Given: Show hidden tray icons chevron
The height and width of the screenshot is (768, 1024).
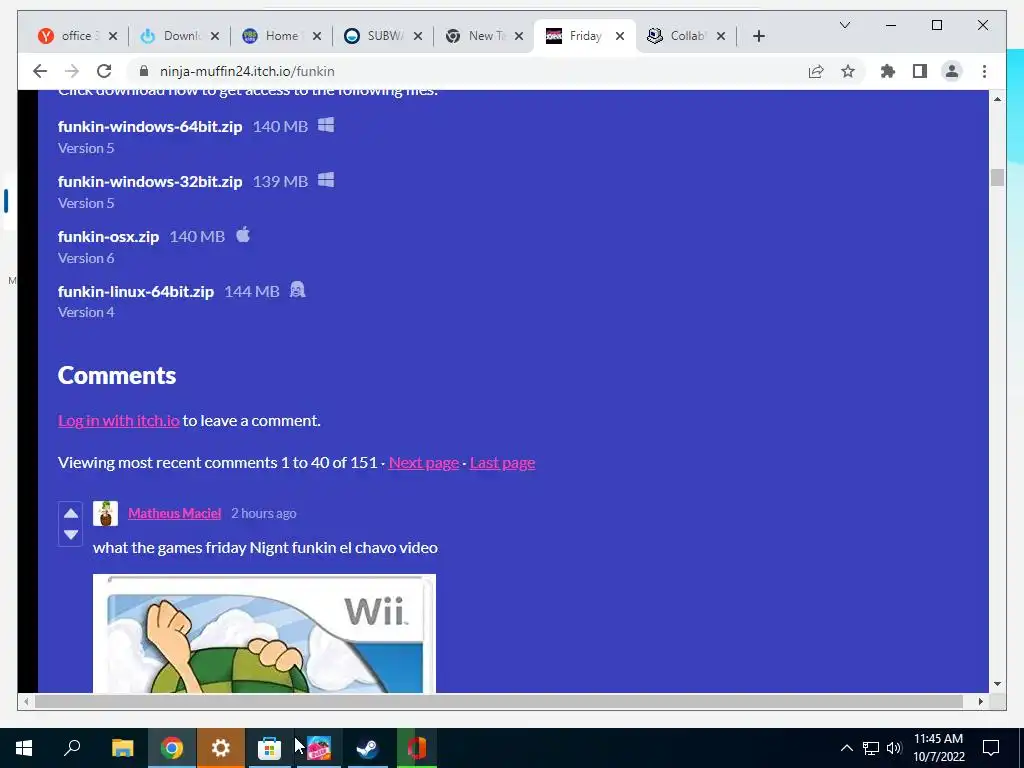Looking at the screenshot, I should pos(846,748).
